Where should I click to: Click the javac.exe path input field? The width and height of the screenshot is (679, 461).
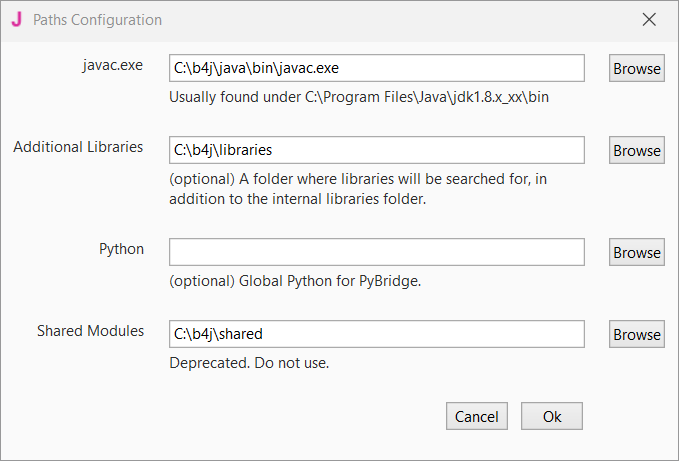(x=376, y=68)
